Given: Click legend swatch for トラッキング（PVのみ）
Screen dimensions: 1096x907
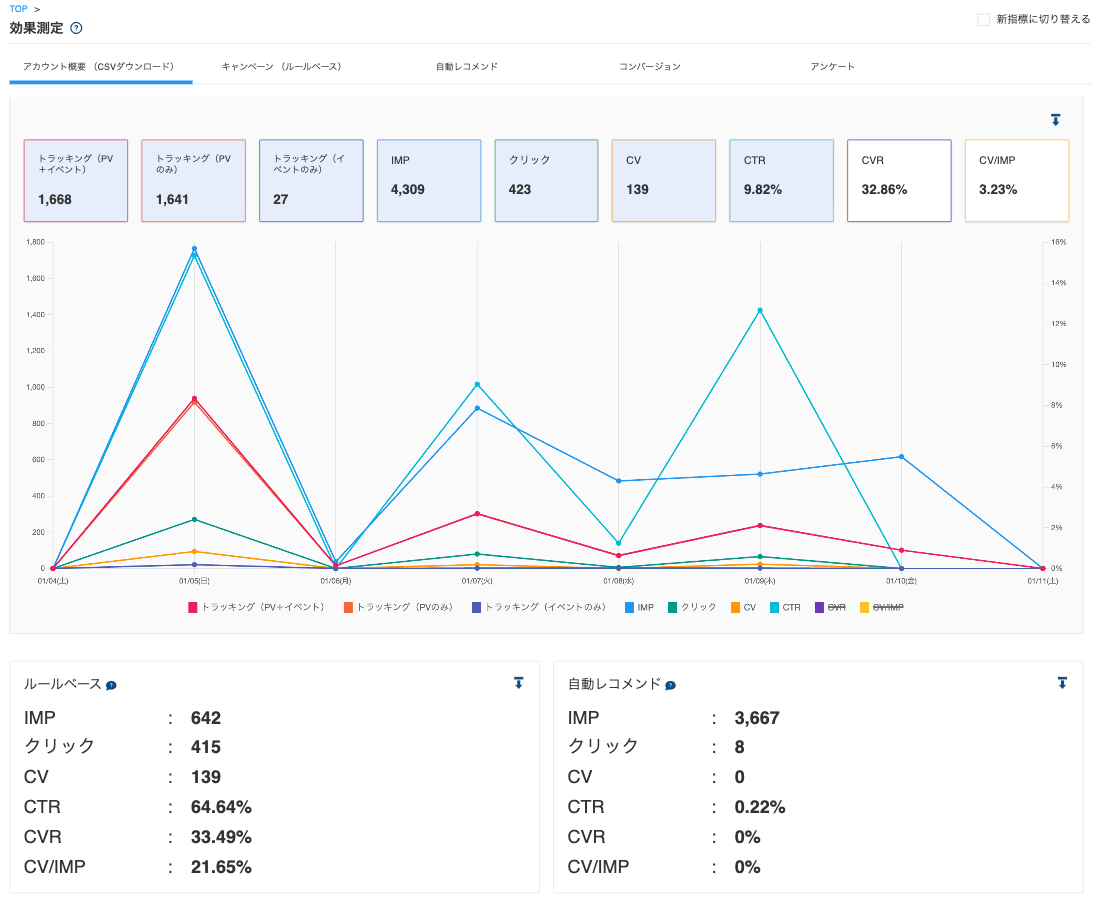Looking at the screenshot, I should click(348, 607).
